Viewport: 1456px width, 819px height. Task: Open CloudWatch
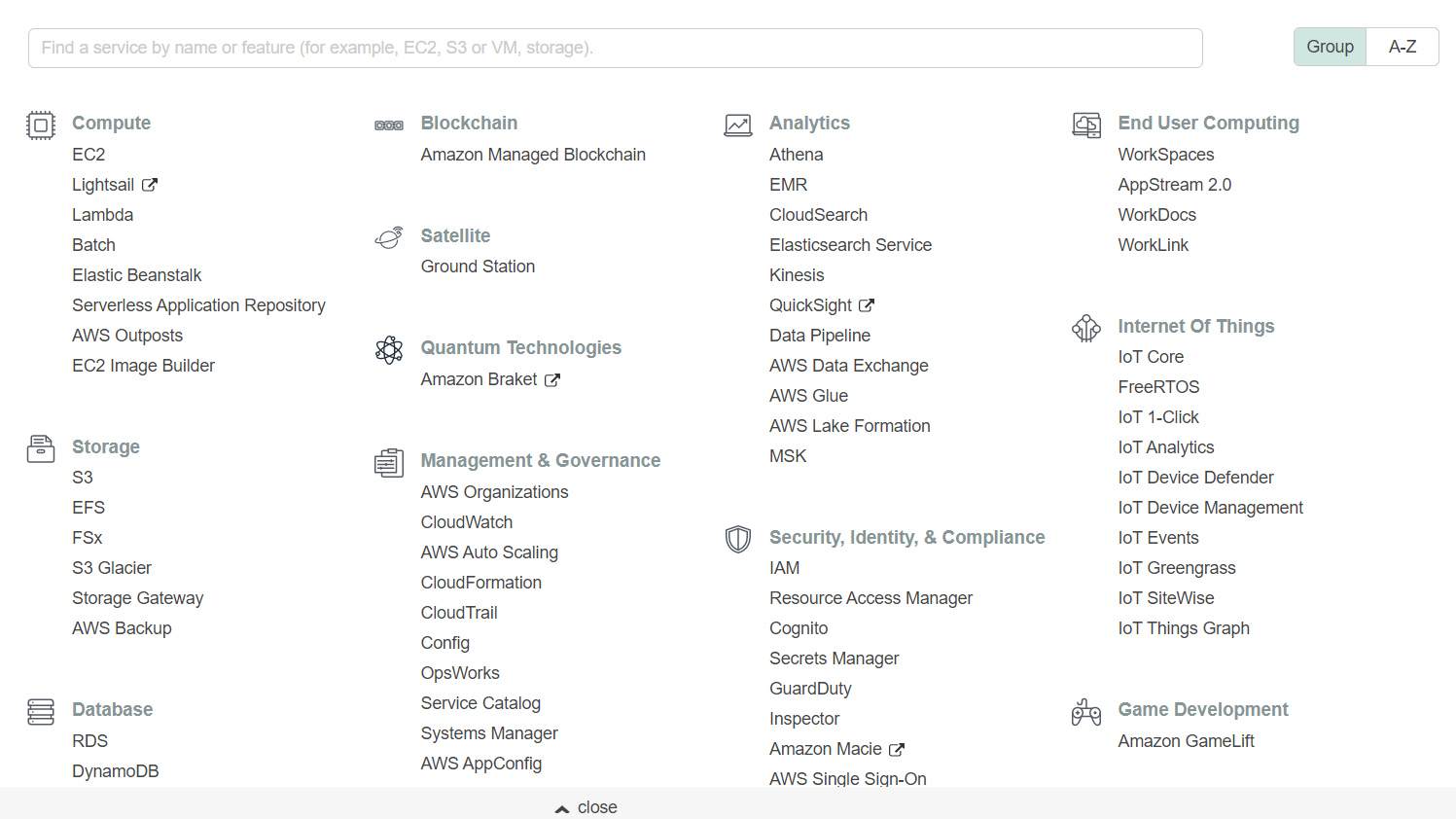467,522
